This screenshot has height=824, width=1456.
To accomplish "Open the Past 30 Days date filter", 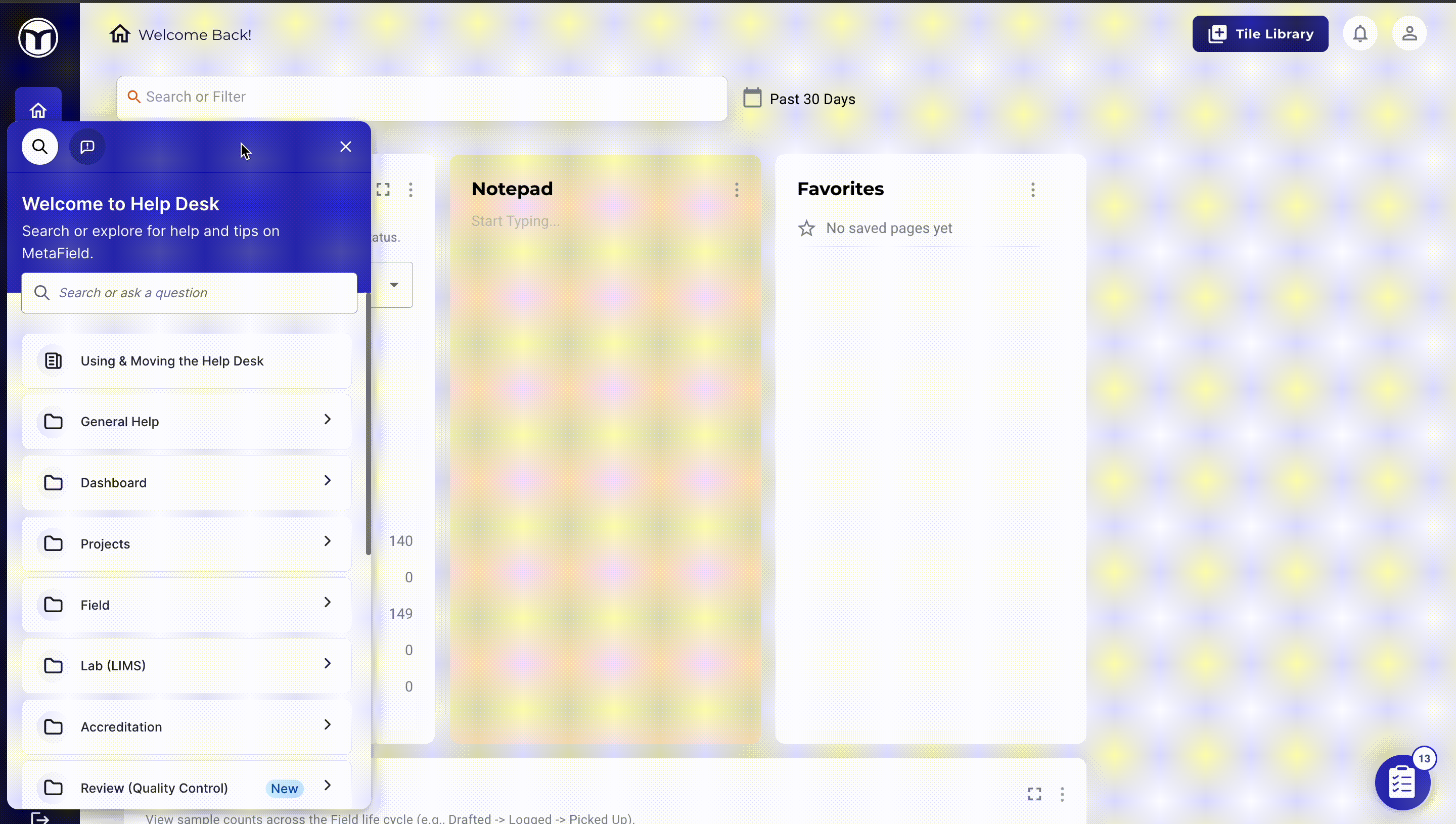I will [x=800, y=99].
